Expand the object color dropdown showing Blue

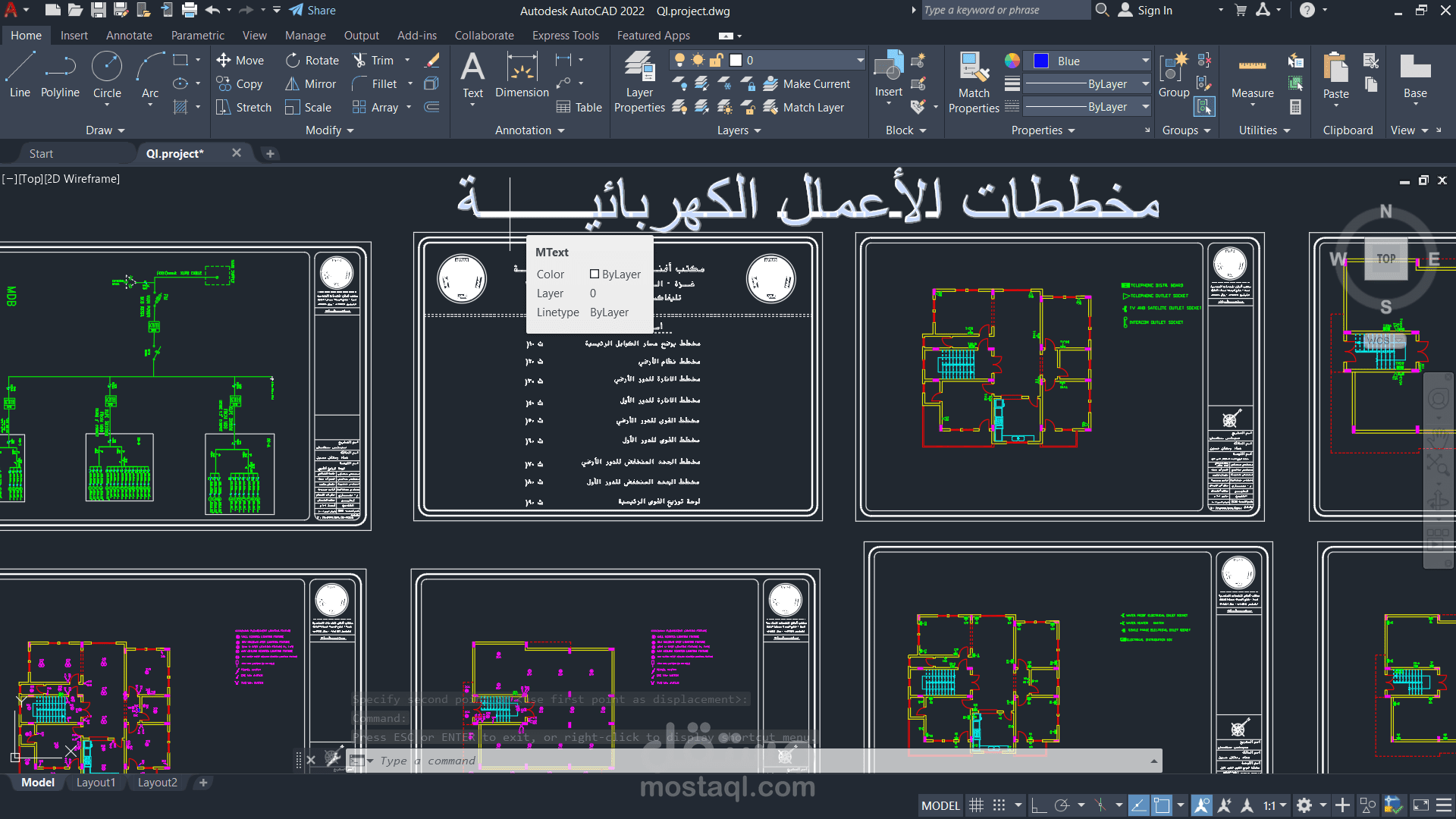click(1144, 60)
